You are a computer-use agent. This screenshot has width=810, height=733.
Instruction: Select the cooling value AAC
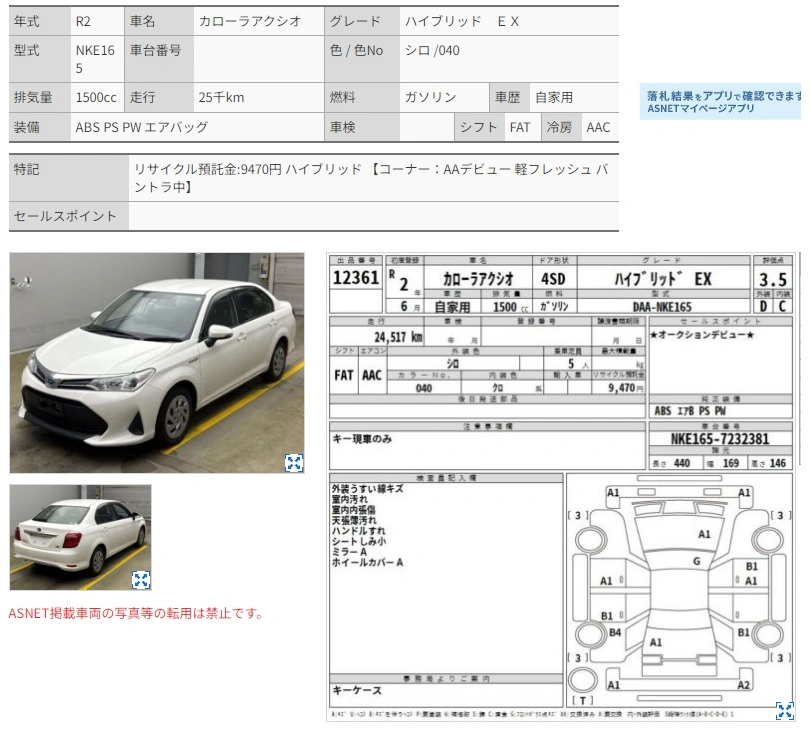pyautogui.click(x=598, y=127)
